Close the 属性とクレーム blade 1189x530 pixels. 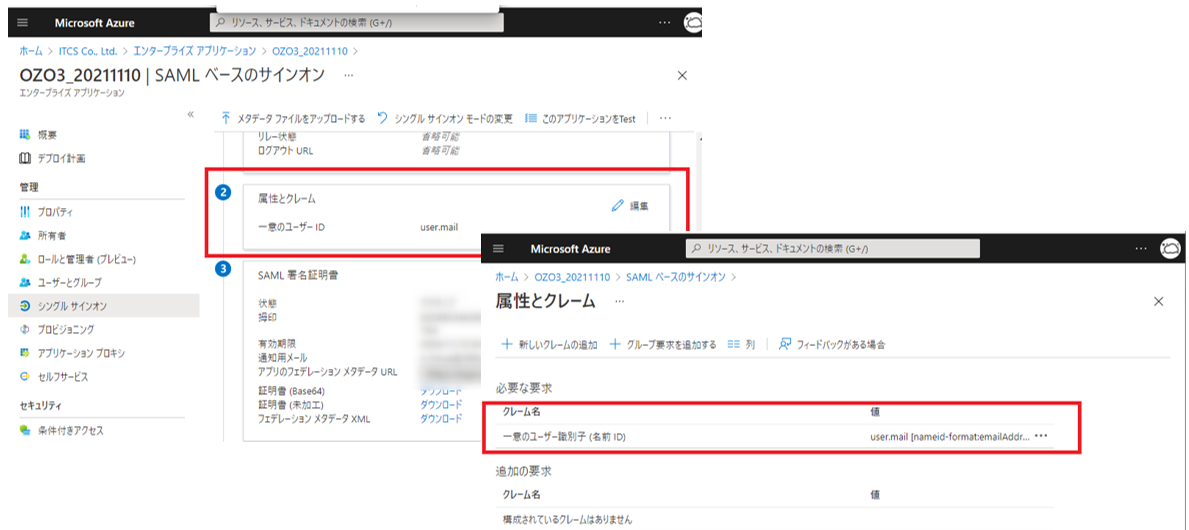tap(1158, 301)
